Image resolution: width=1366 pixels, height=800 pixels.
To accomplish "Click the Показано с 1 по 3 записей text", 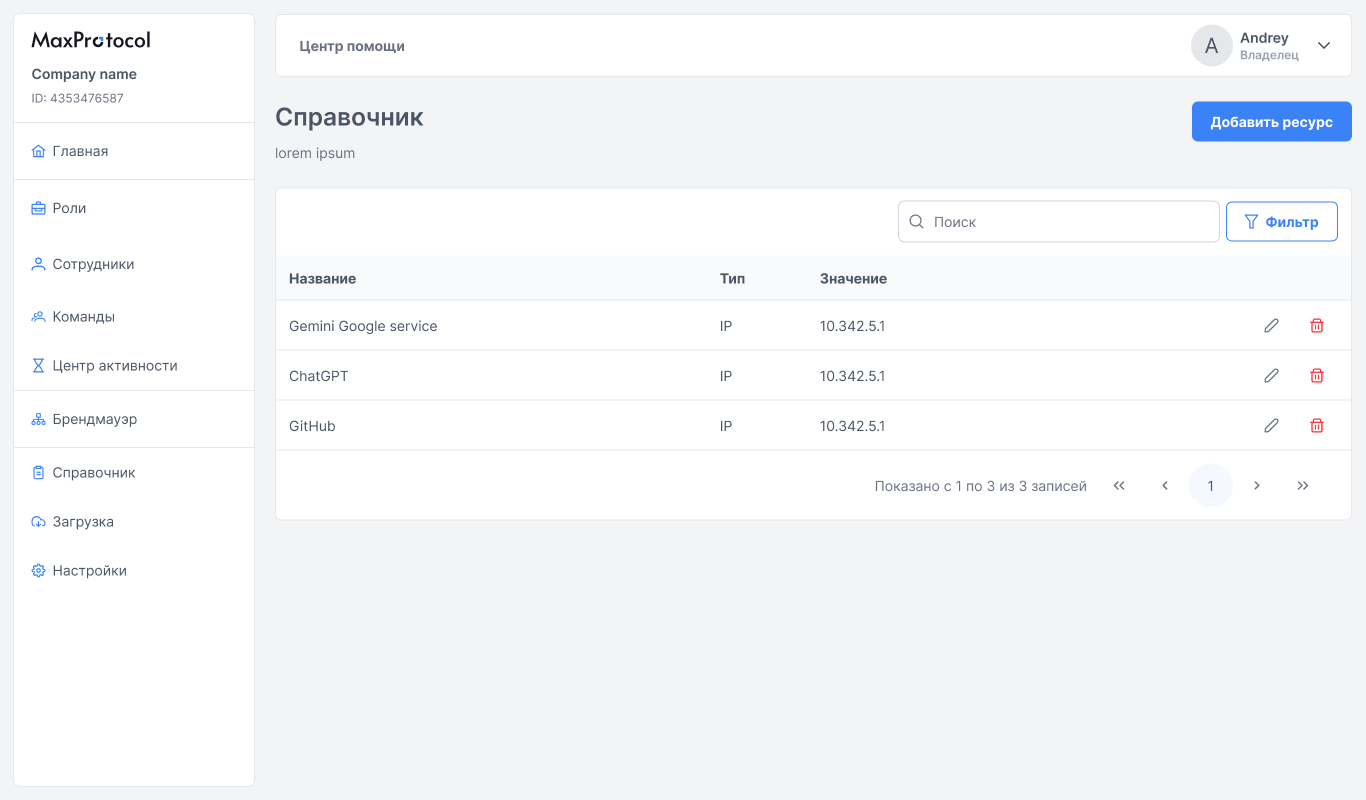I will 980,486.
